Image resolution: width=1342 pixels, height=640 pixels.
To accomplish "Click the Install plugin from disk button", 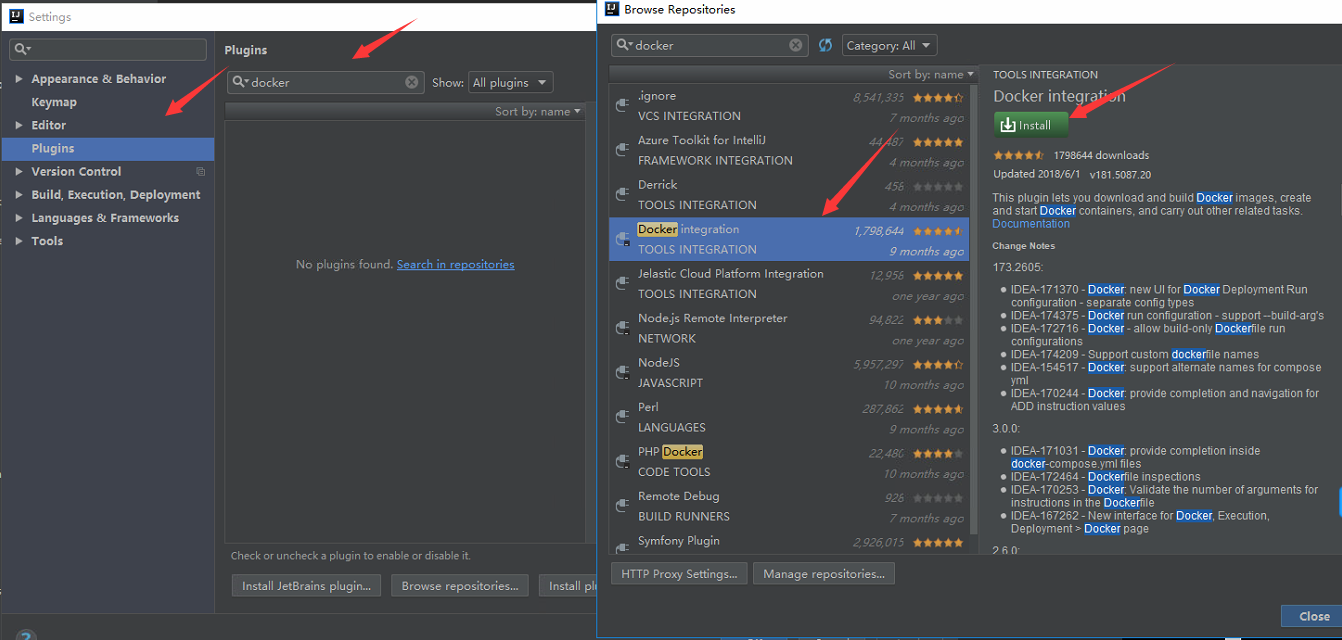I will coord(568,586).
